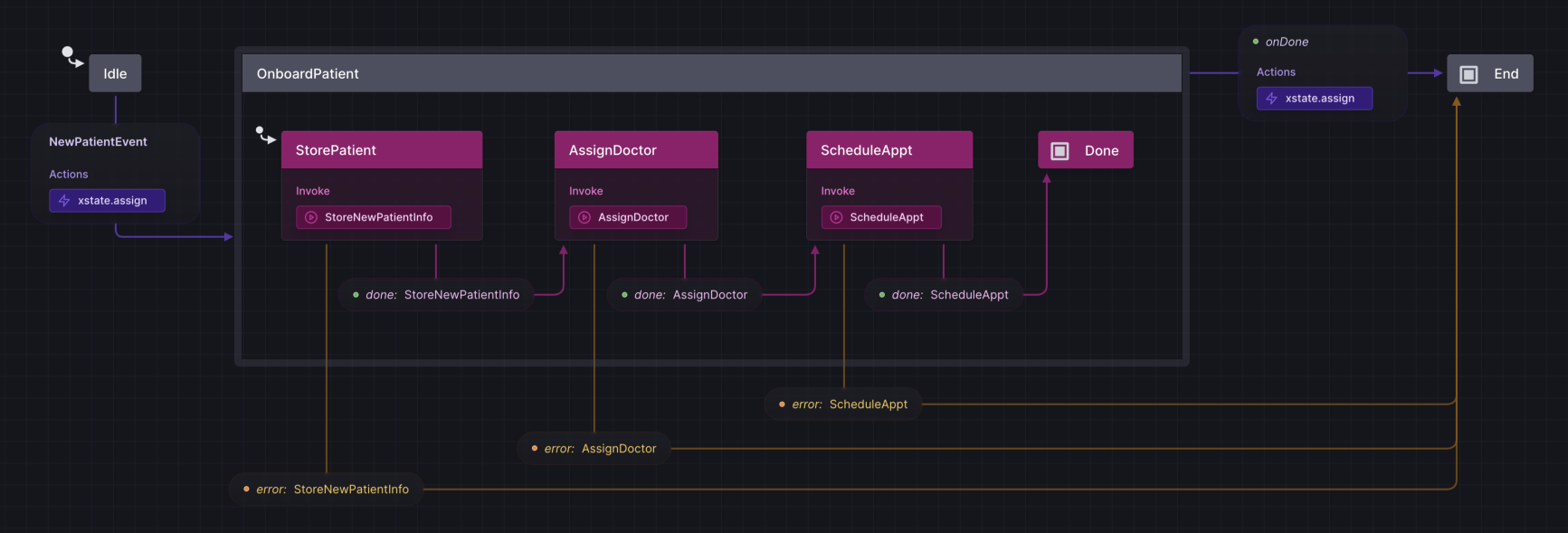
Task: Click the done: AssignDoctor transition label
Action: point(684,295)
